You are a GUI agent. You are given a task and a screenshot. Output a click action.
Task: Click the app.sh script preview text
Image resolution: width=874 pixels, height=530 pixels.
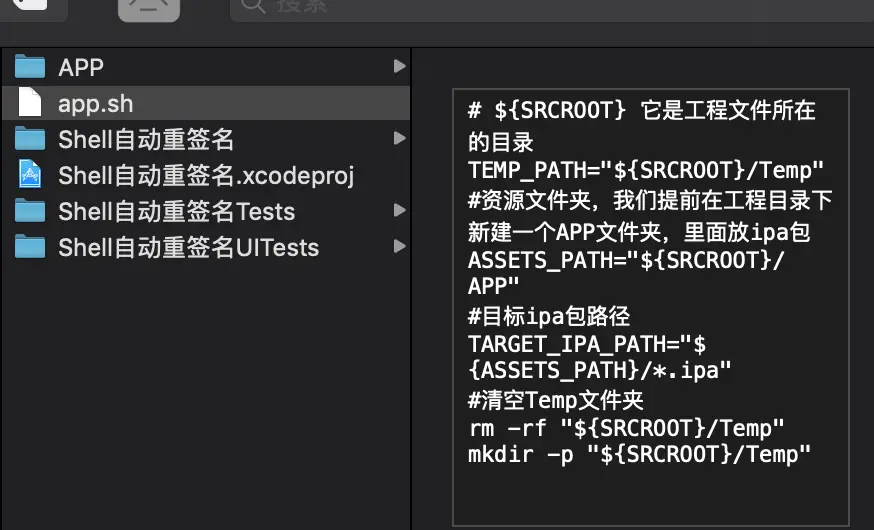pos(650,283)
